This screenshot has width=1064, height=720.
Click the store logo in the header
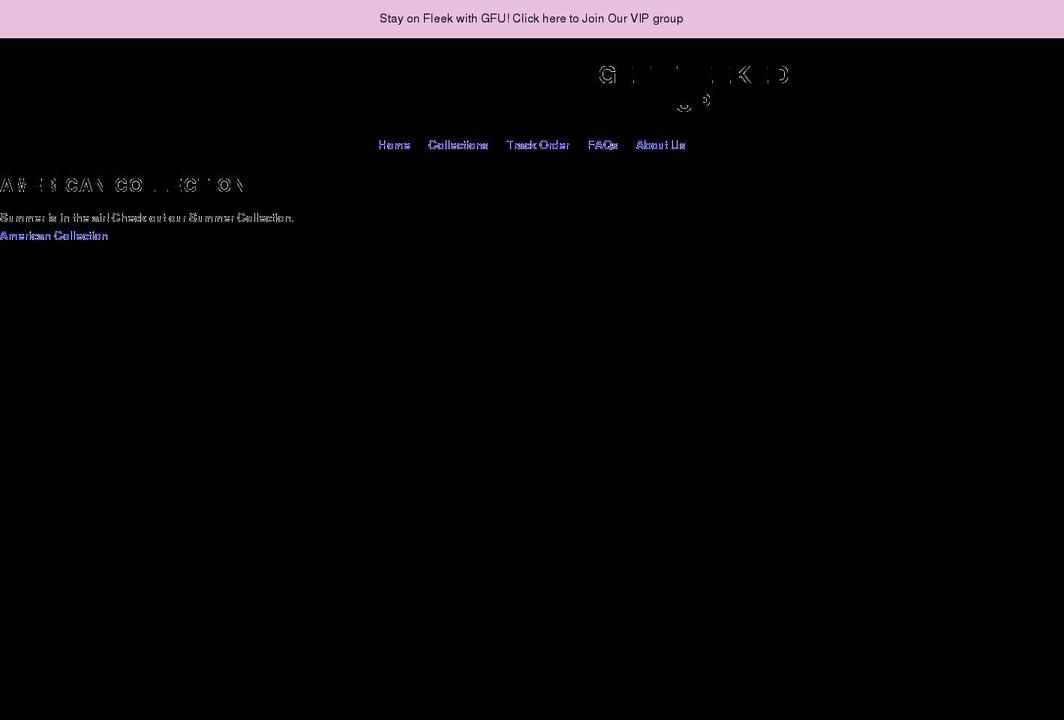[x=694, y=88]
